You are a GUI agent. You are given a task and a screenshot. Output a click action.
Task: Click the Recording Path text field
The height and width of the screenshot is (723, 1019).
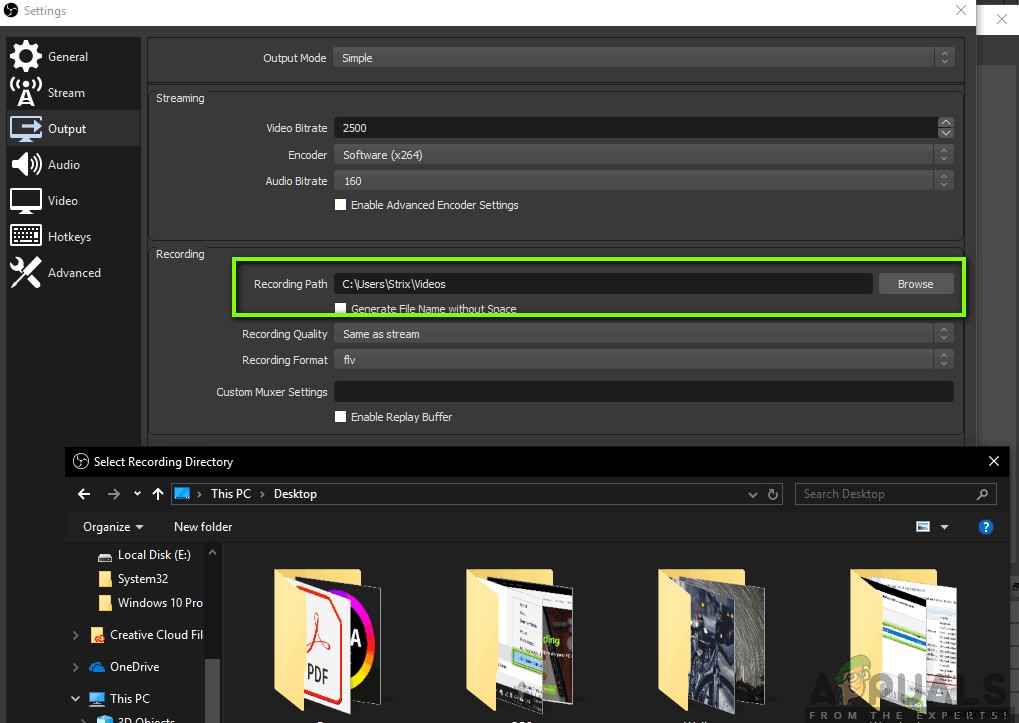(603, 284)
